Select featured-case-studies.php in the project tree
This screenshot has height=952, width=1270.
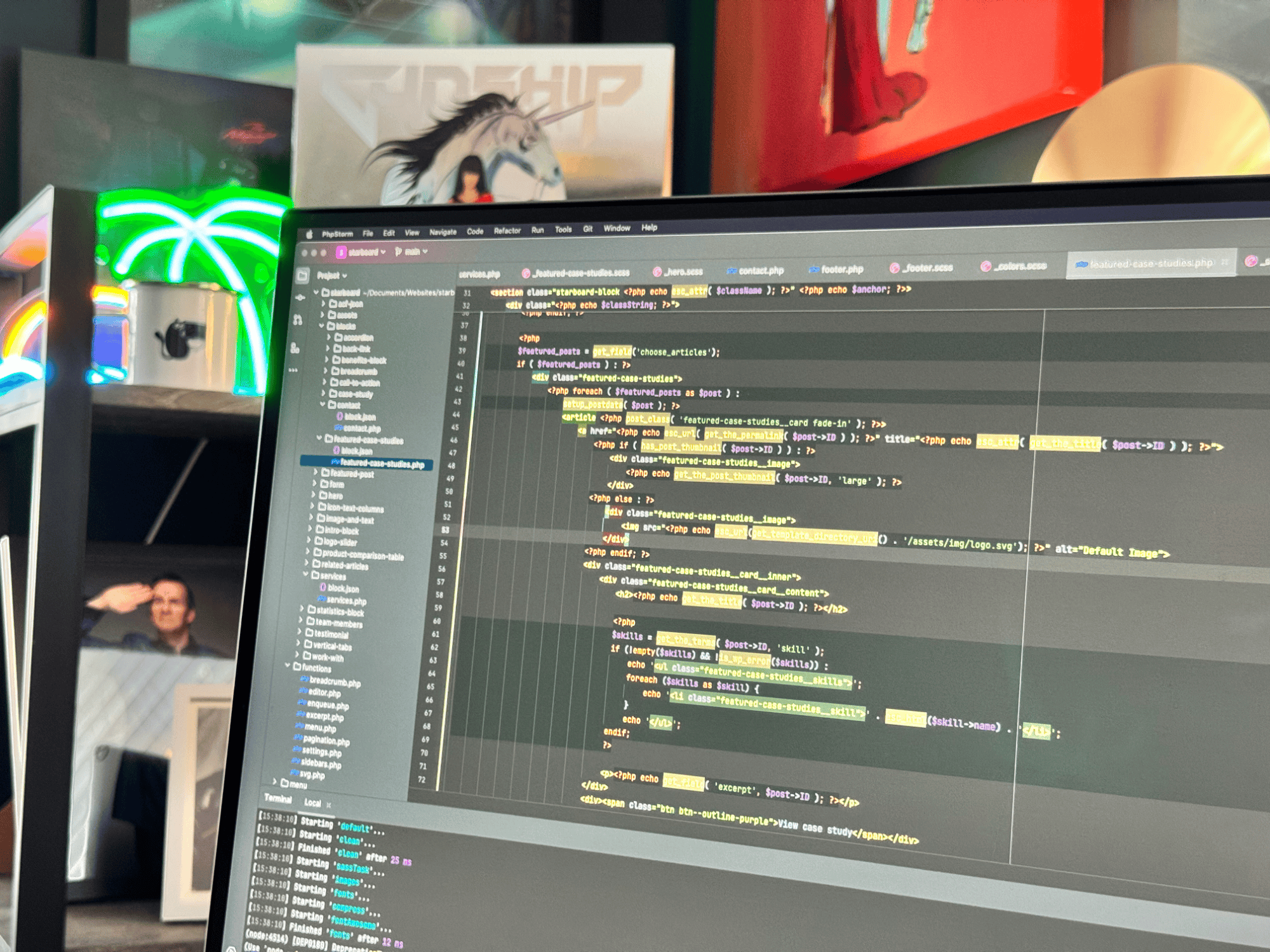coord(366,464)
